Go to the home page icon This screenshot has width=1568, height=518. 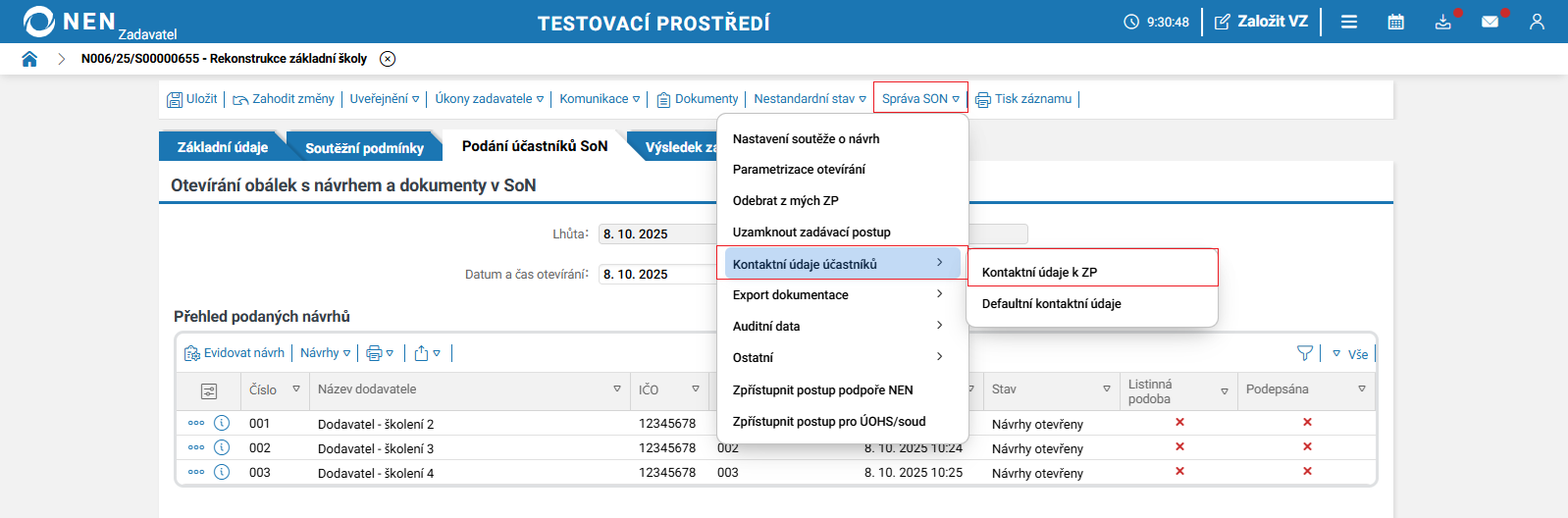pos(29,59)
